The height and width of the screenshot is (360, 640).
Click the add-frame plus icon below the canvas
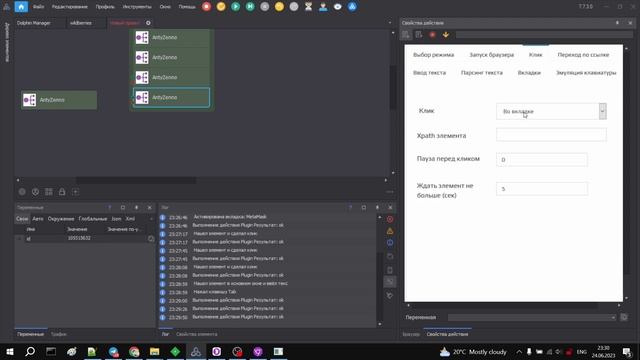76,192
